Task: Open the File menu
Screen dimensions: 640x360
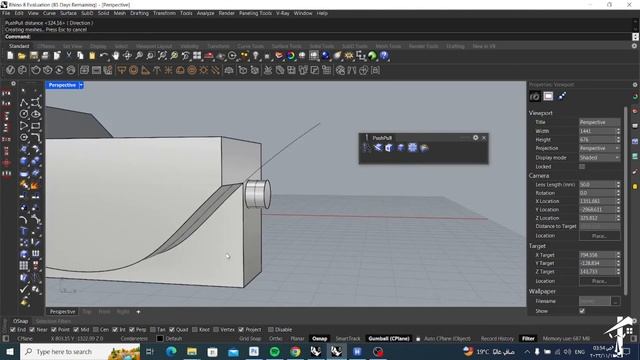Action: 6,13
